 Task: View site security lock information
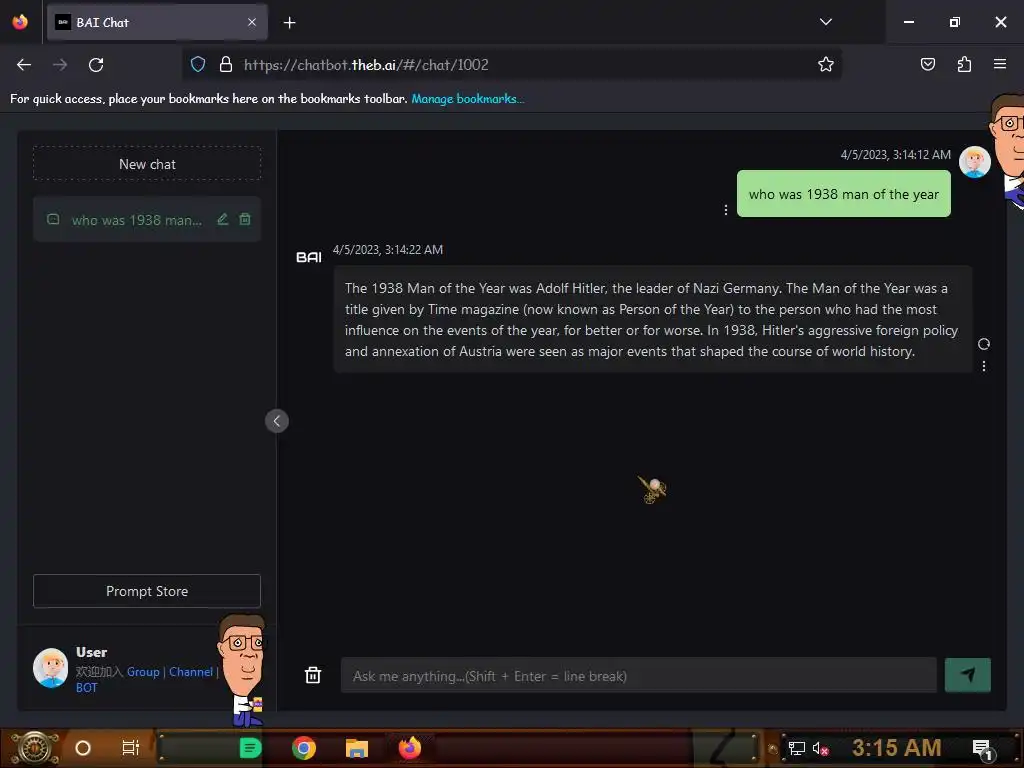(x=226, y=64)
